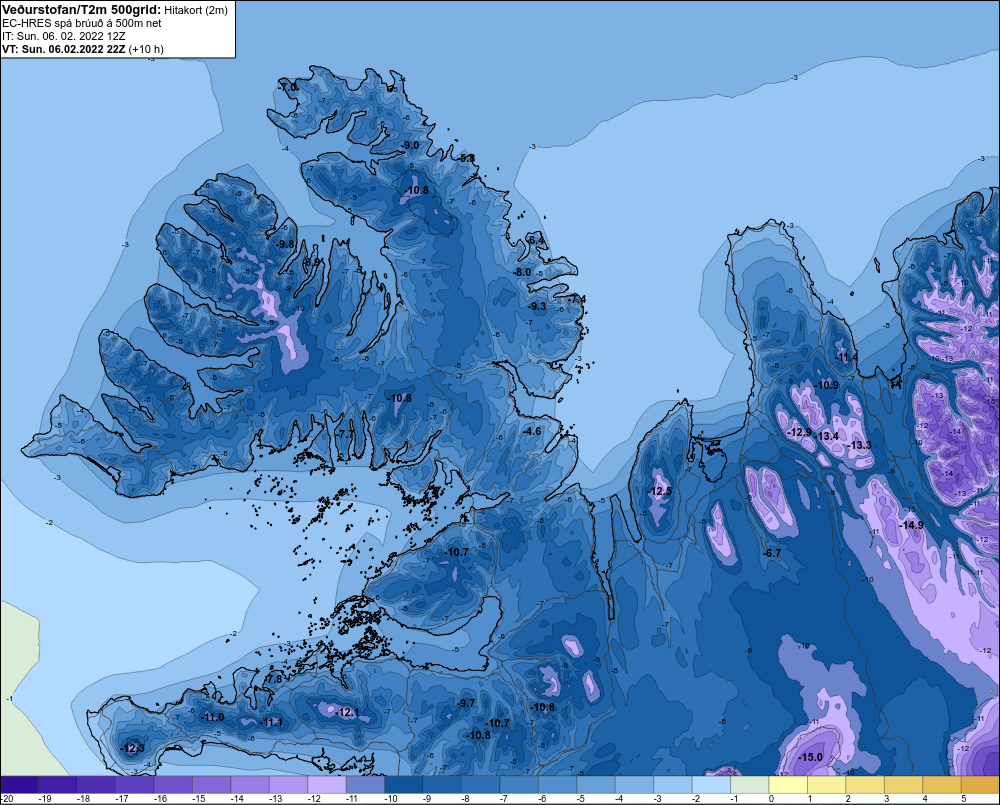Select the -8.0 temperature label

(x=522, y=272)
